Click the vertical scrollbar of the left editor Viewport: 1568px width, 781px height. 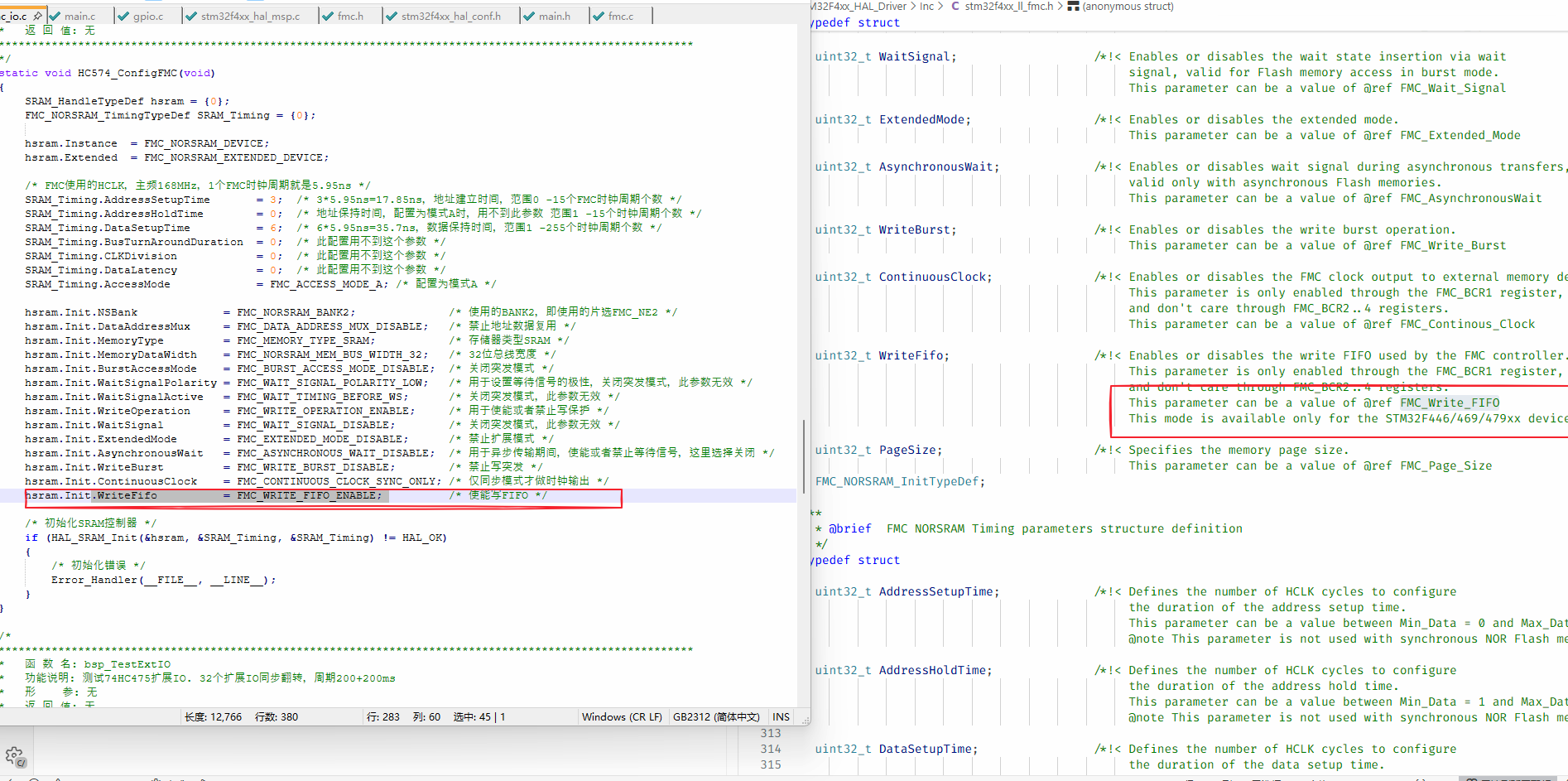(803, 456)
